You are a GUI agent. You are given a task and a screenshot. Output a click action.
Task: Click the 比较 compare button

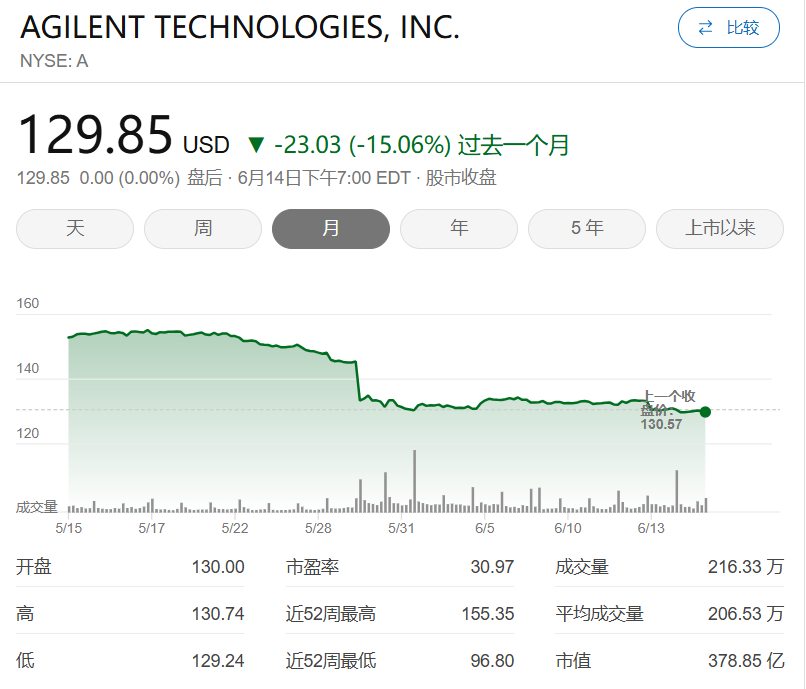[x=728, y=28]
